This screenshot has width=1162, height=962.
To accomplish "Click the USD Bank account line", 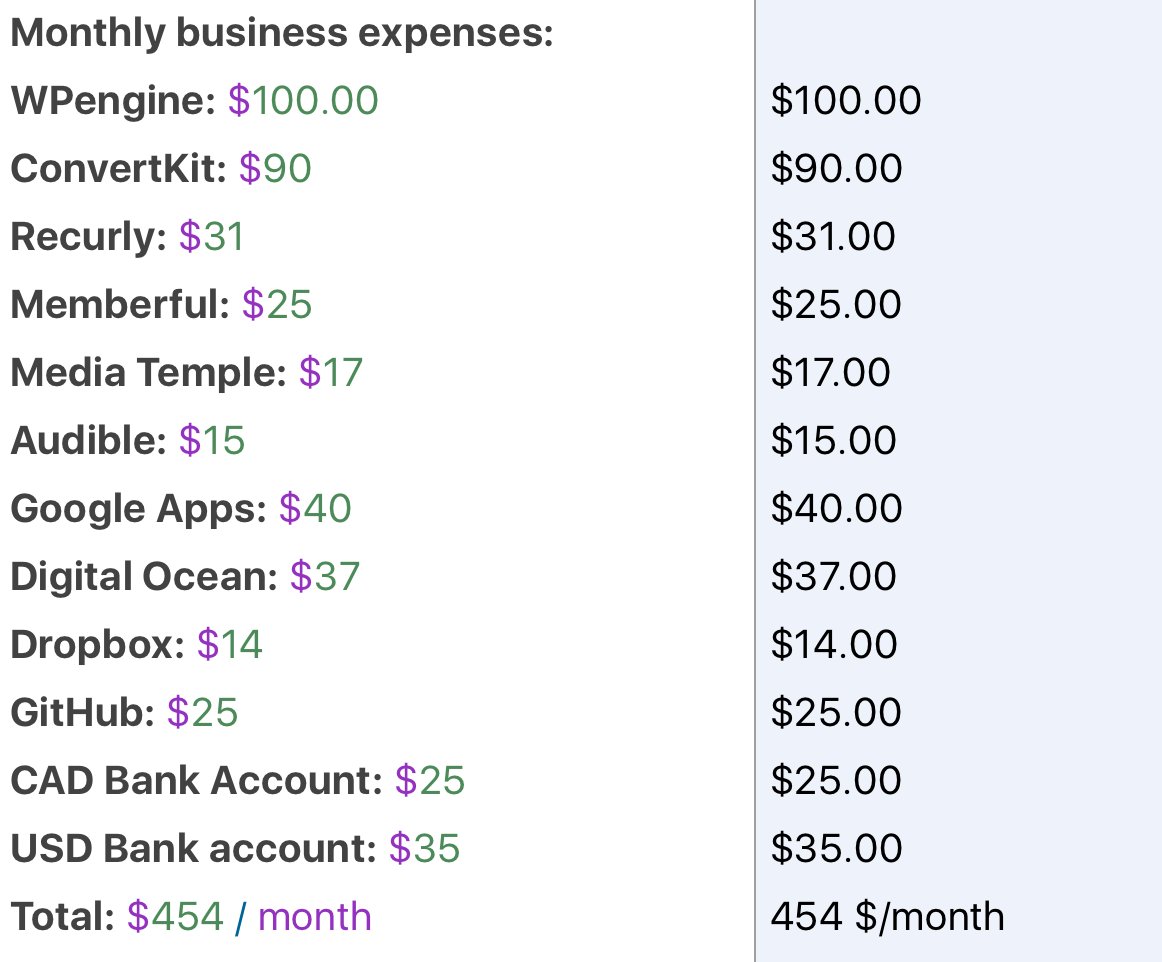I will 235,849.
